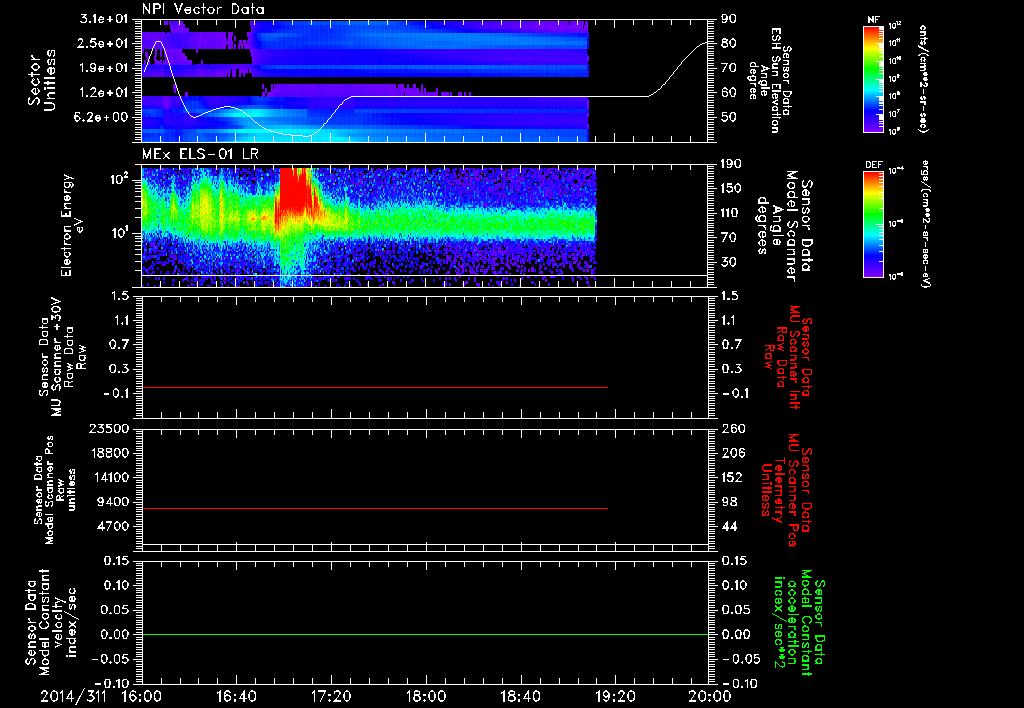Click the 14100 scanner position tick label
Screen dimensions: 1024x708
[109, 477]
